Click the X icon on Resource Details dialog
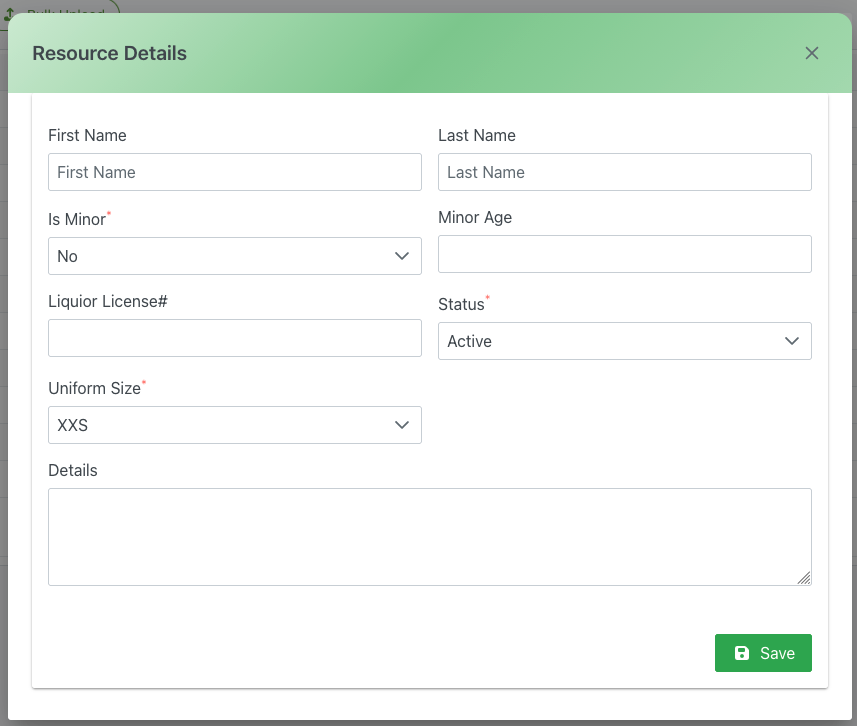 pos(811,53)
